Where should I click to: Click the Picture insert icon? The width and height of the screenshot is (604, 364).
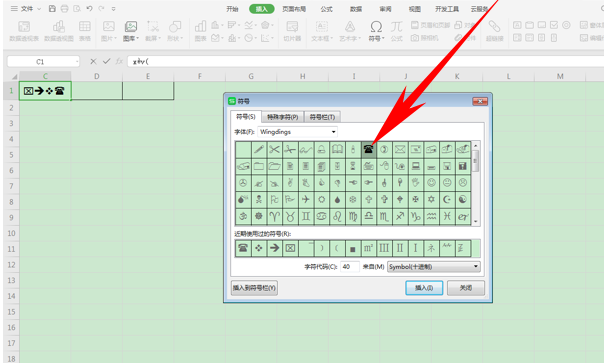tap(109, 31)
